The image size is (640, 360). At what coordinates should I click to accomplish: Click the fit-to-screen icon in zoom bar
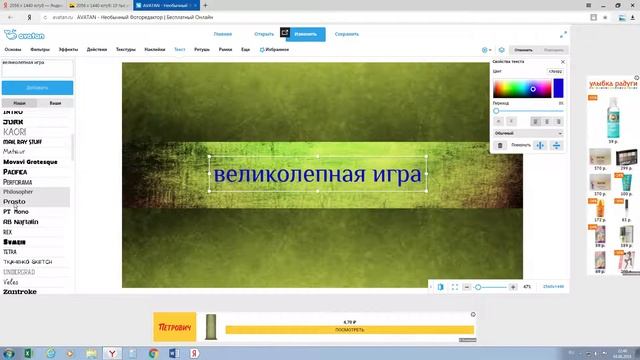click(x=455, y=287)
